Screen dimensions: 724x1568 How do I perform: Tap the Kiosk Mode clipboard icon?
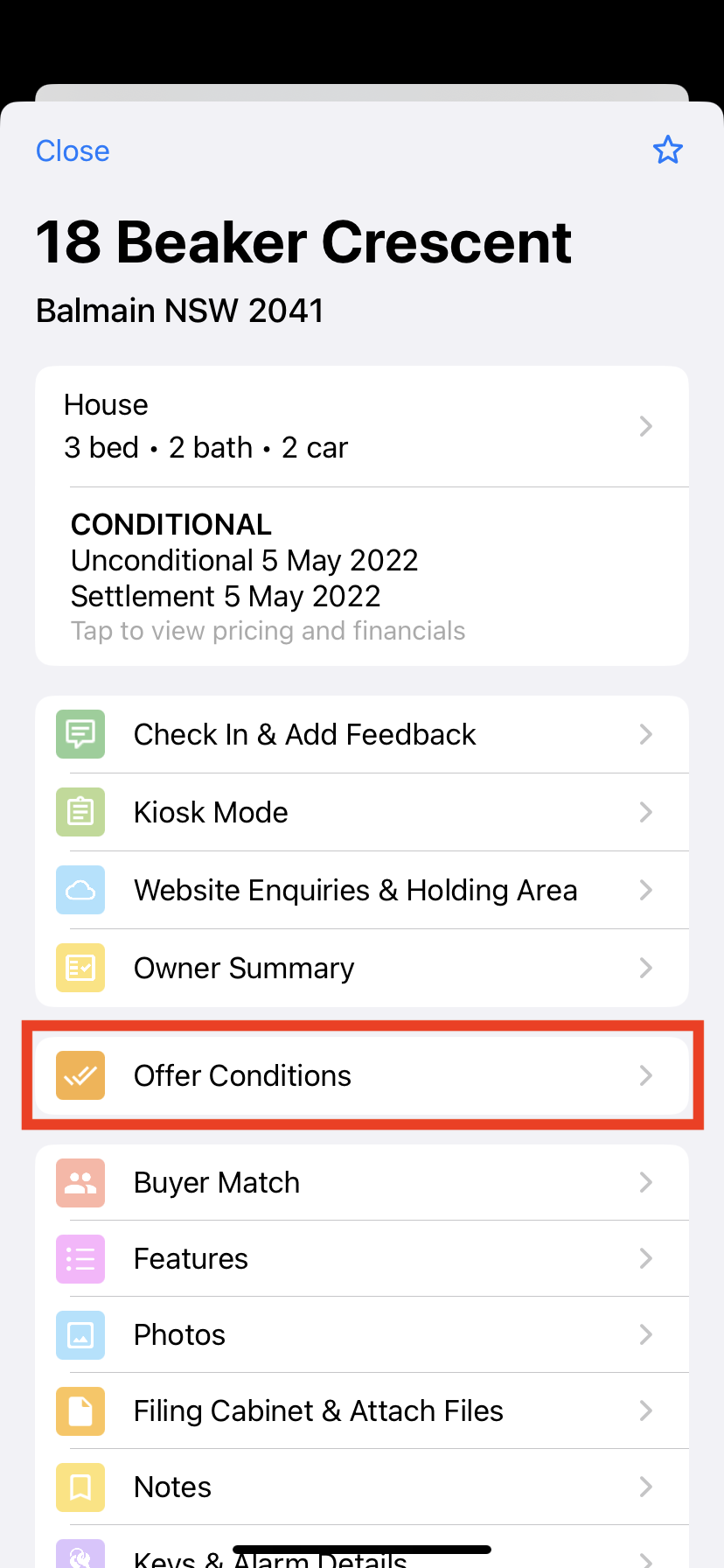(80, 812)
